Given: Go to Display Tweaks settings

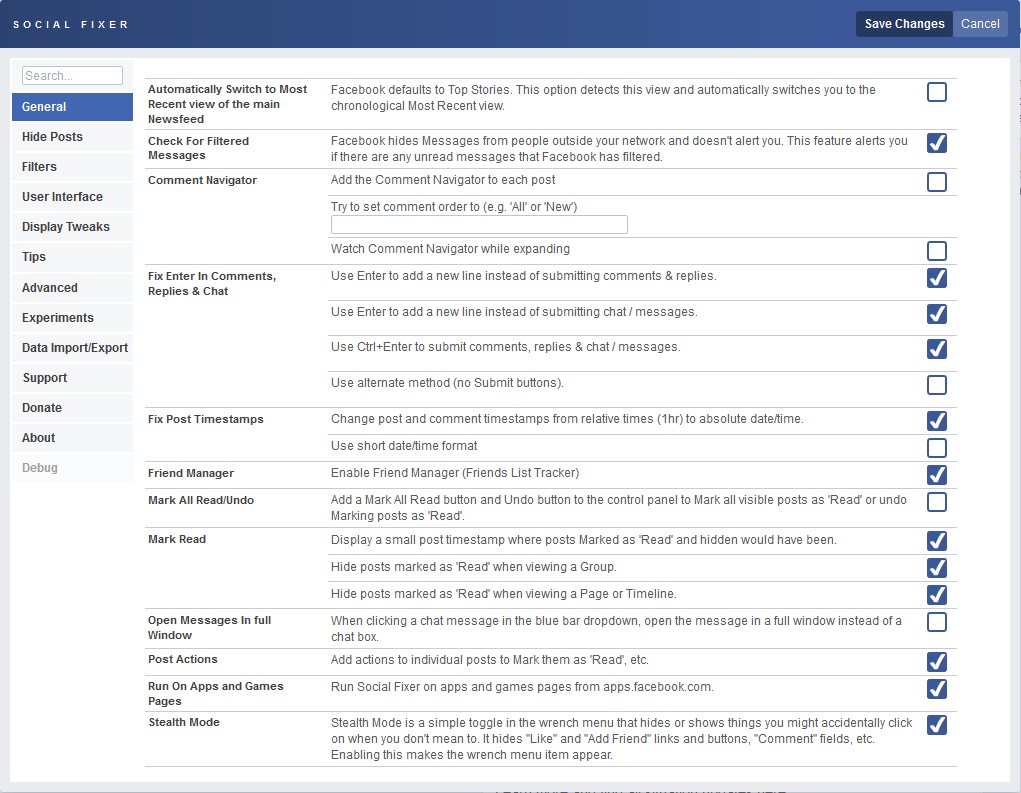Looking at the screenshot, I should 72,227.
